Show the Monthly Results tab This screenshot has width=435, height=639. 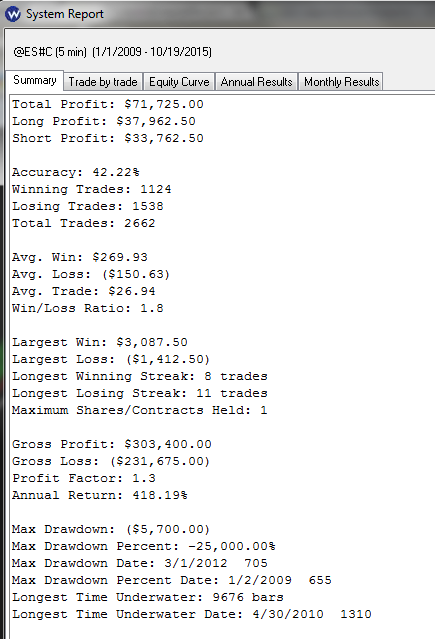point(341,82)
